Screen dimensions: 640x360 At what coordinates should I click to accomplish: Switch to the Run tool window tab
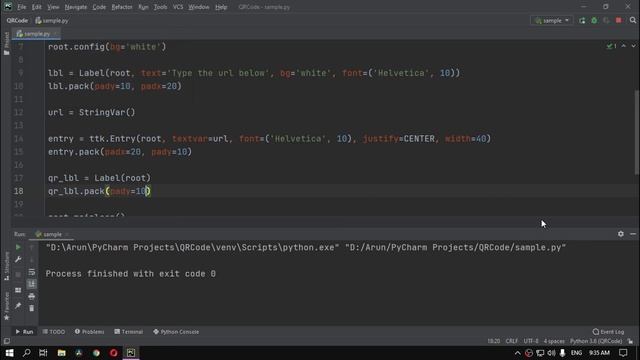24,332
